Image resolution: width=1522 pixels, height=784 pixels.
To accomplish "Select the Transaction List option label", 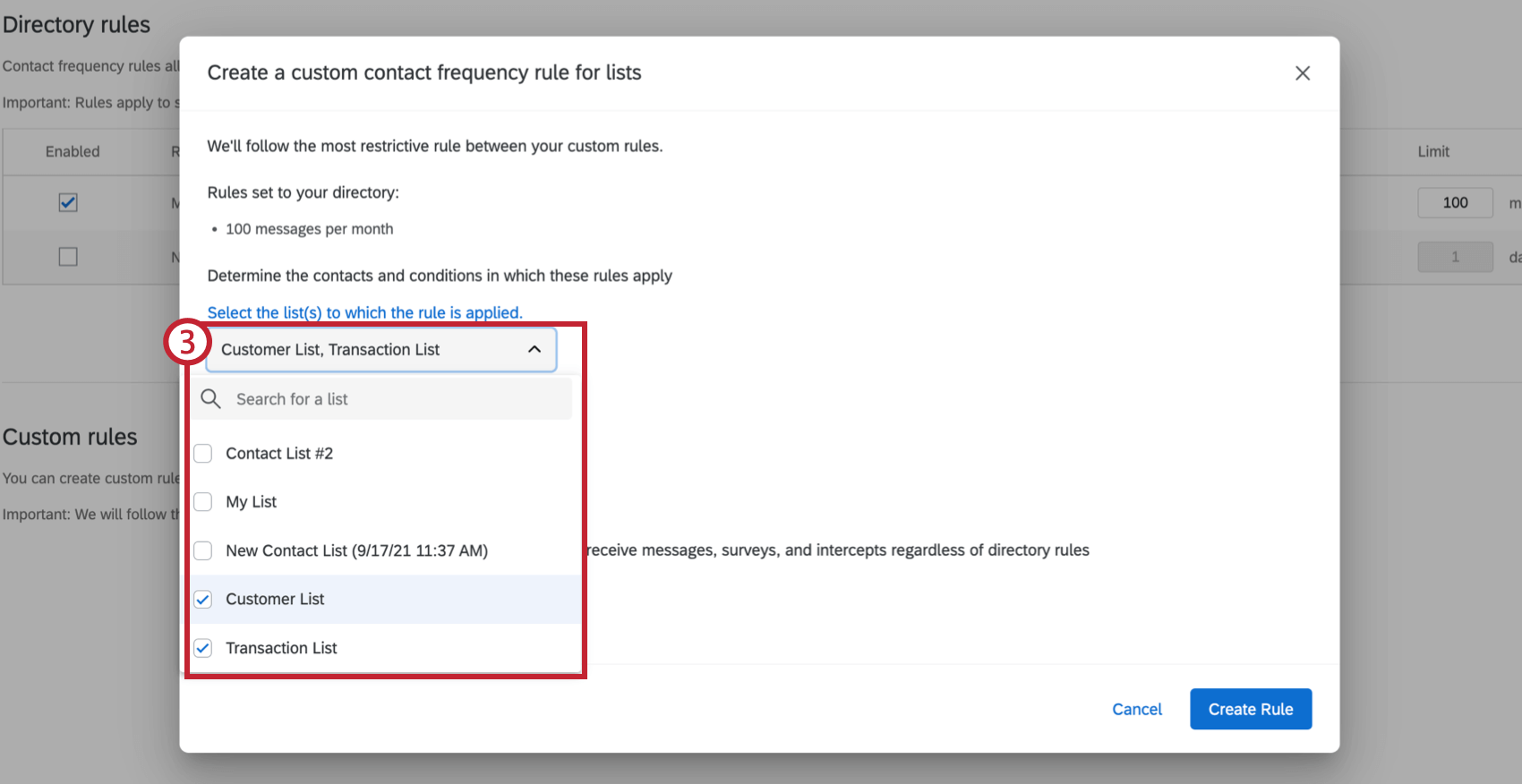I will coord(281,648).
